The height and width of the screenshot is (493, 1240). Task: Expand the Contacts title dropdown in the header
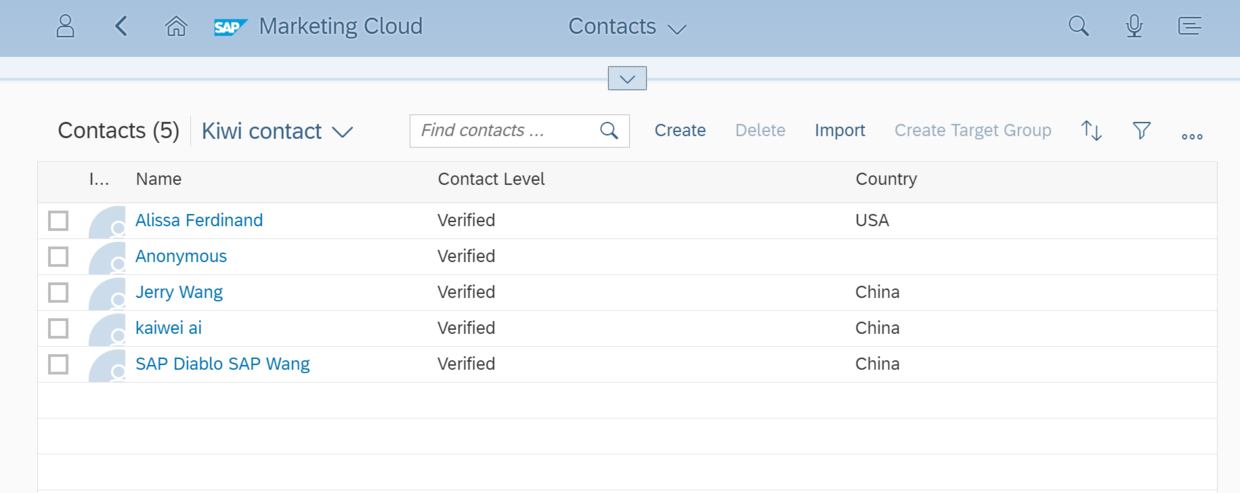[627, 27]
